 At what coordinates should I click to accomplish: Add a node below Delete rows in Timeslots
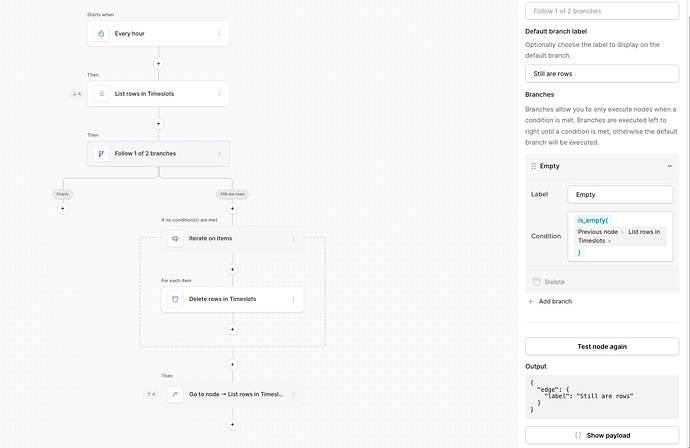[232, 329]
